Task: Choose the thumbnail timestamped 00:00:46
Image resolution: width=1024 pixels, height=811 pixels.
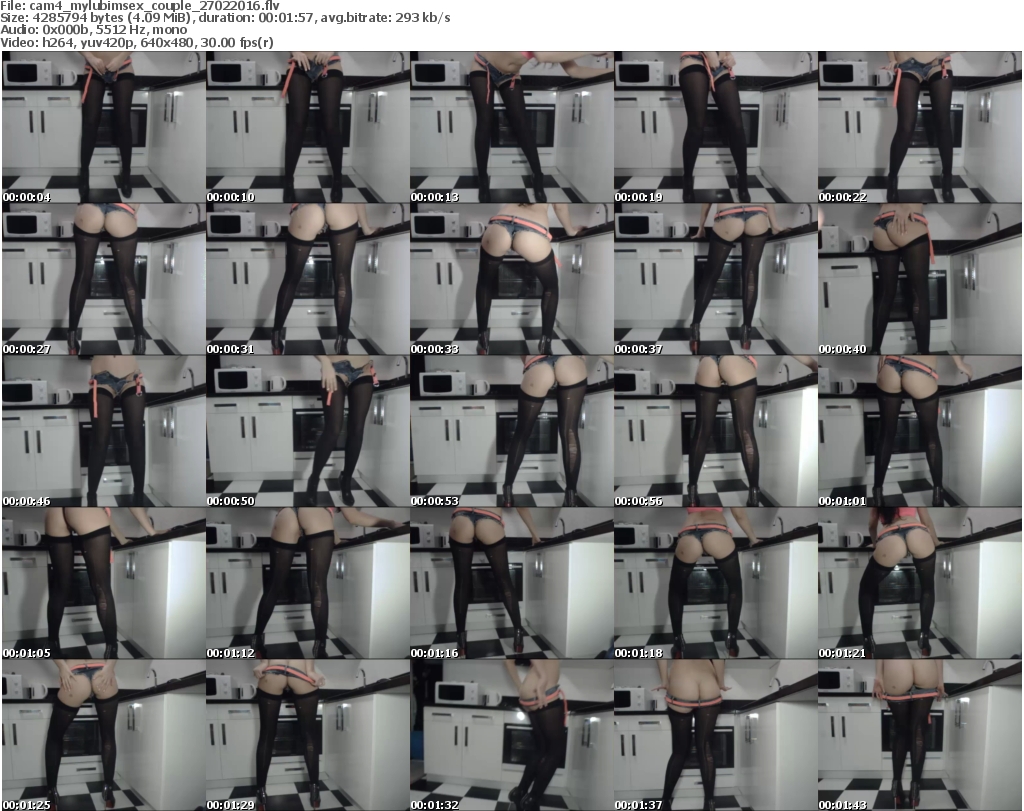Action: pyautogui.click(x=103, y=431)
